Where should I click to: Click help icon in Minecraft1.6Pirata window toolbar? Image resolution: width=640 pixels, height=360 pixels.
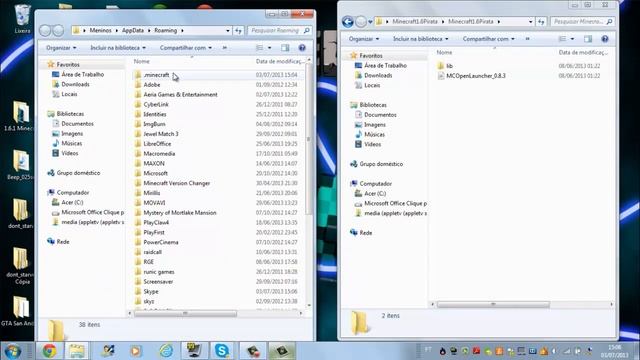tap(605, 39)
